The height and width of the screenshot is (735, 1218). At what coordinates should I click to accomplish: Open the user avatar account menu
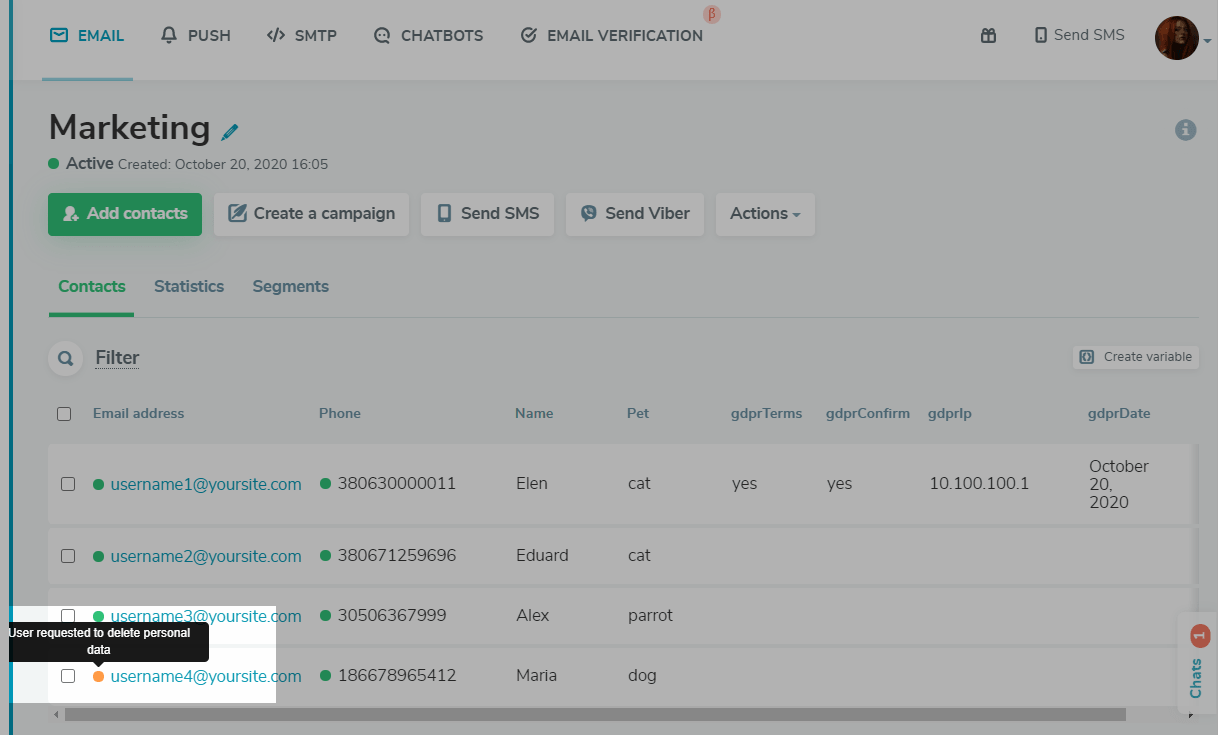click(1177, 38)
